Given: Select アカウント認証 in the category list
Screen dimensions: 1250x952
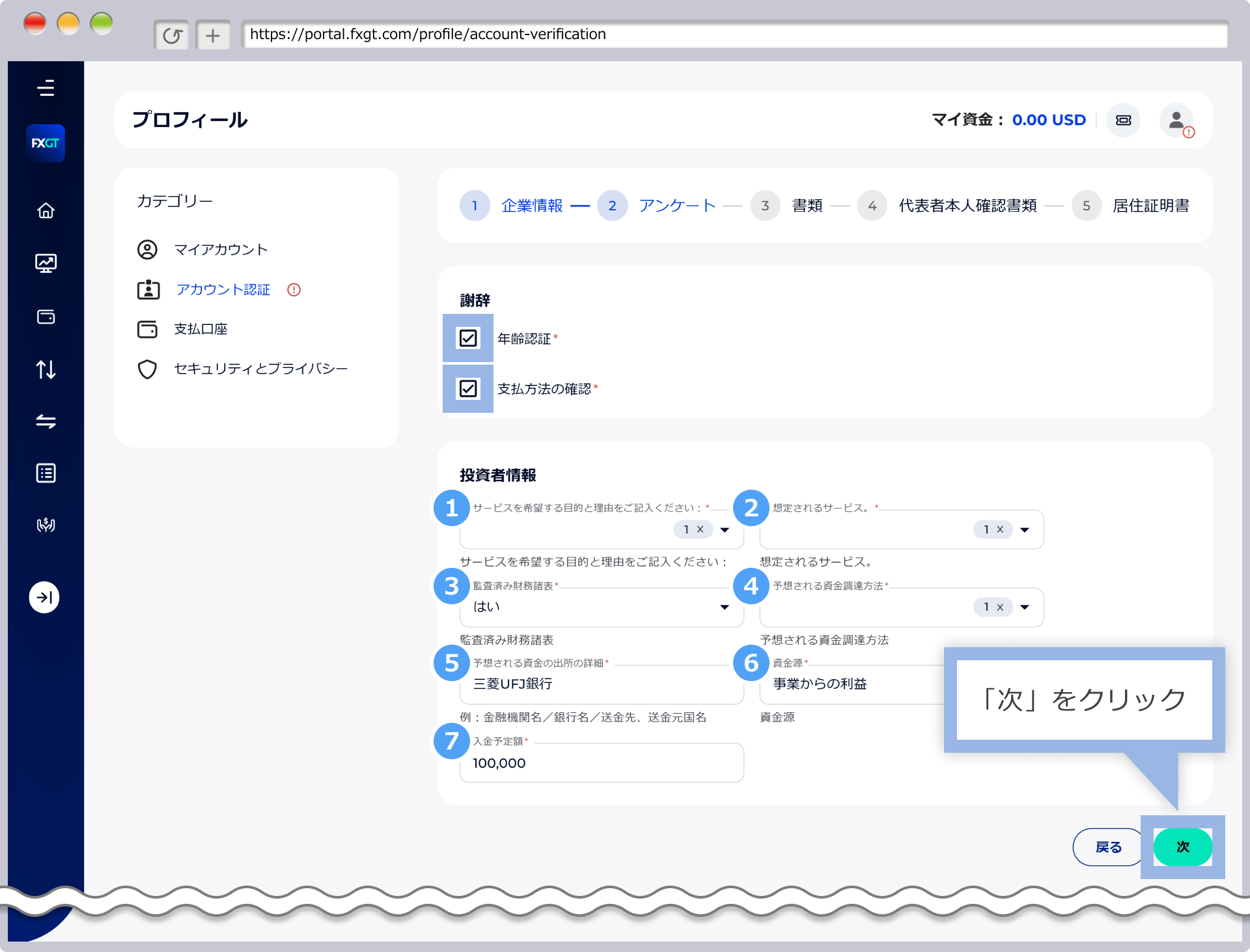Looking at the screenshot, I should (223, 290).
